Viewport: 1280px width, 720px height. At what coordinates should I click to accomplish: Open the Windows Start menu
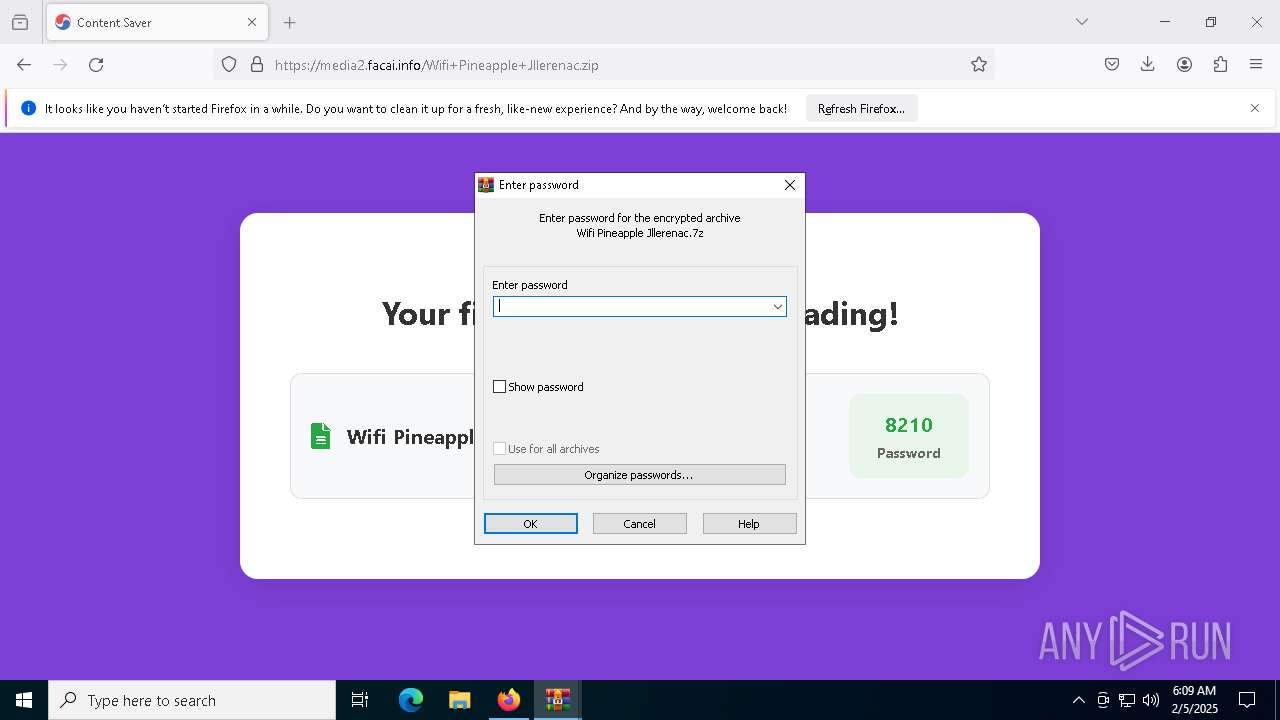click(x=24, y=700)
